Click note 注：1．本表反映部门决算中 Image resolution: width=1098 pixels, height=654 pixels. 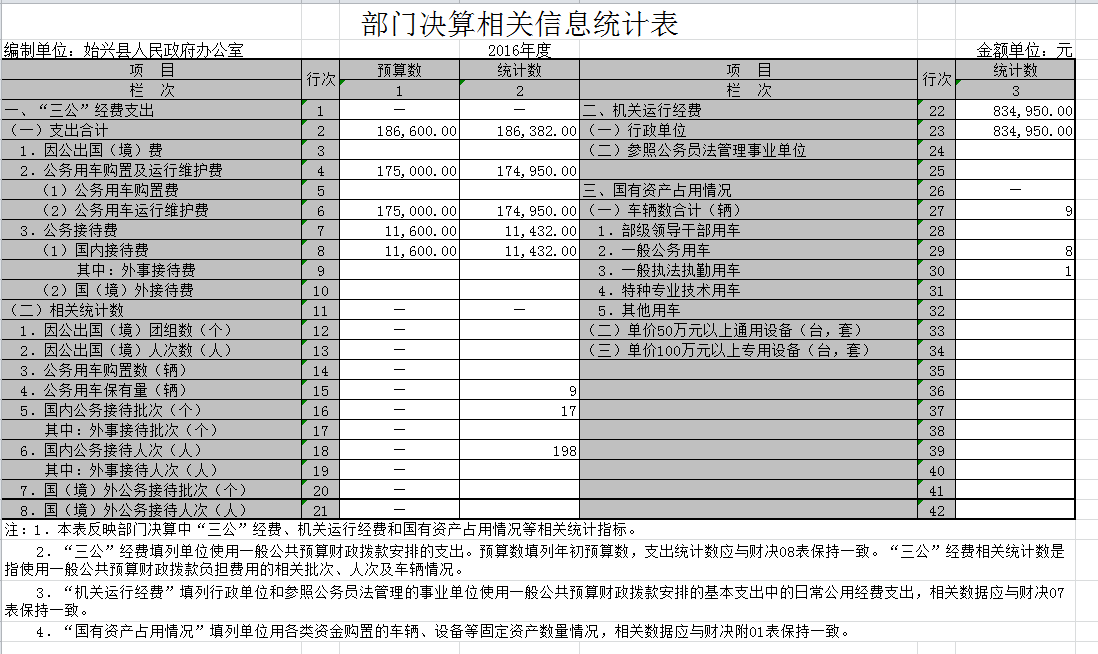pos(321,529)
